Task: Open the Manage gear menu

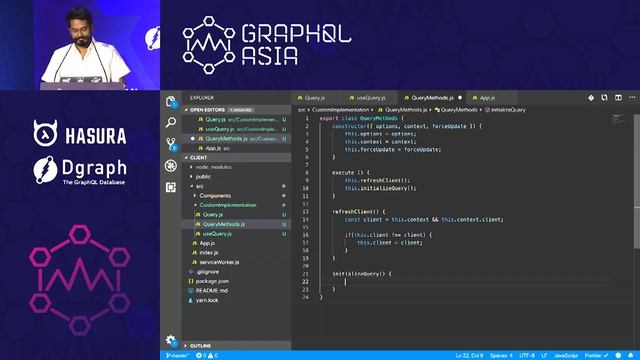Action: (171, 340)
